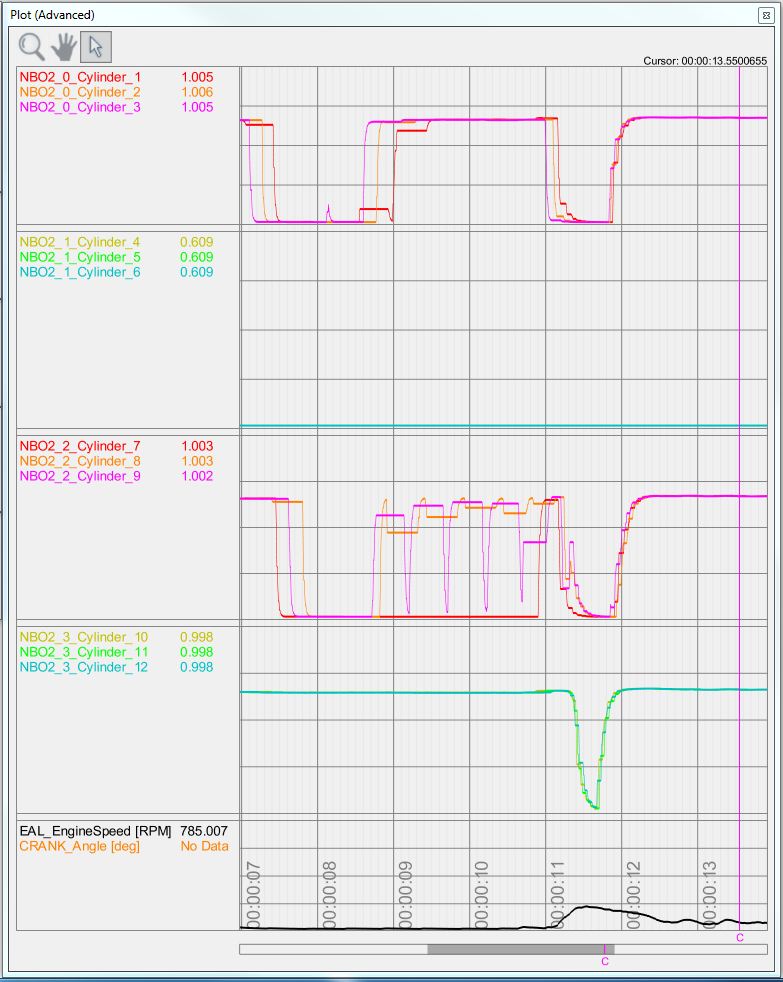Click the NBO2_3_Cylinder_11 signal label
The image size is (783, 982).
tap(84, 652)
